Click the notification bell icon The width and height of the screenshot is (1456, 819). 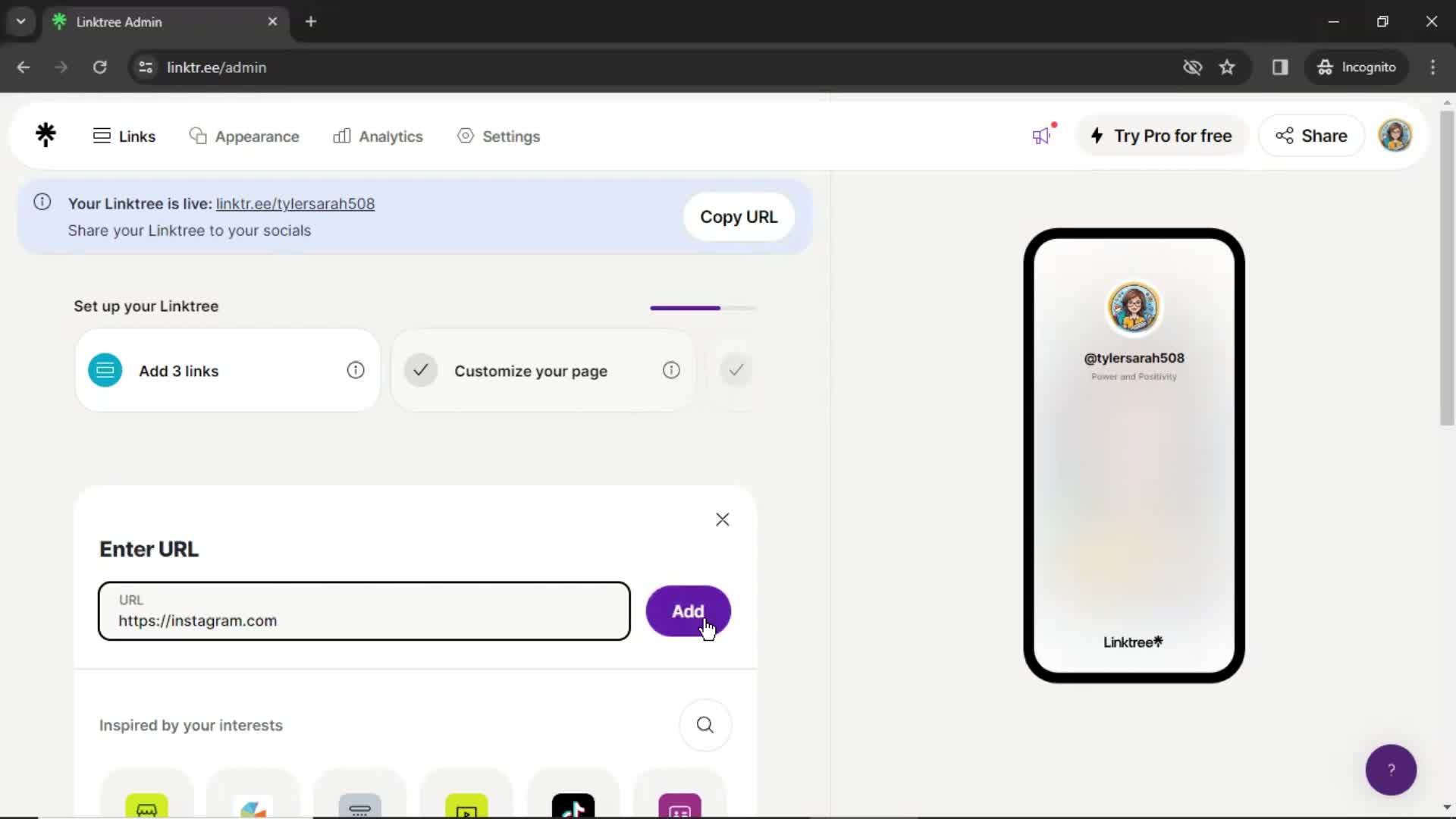pyautogui.click(x=1043, y=135)
